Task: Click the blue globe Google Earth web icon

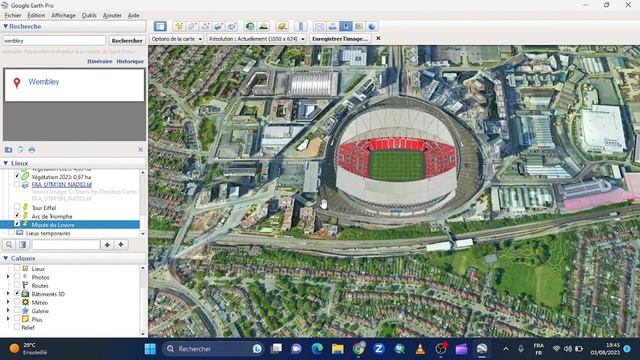Action: (372, 26)
